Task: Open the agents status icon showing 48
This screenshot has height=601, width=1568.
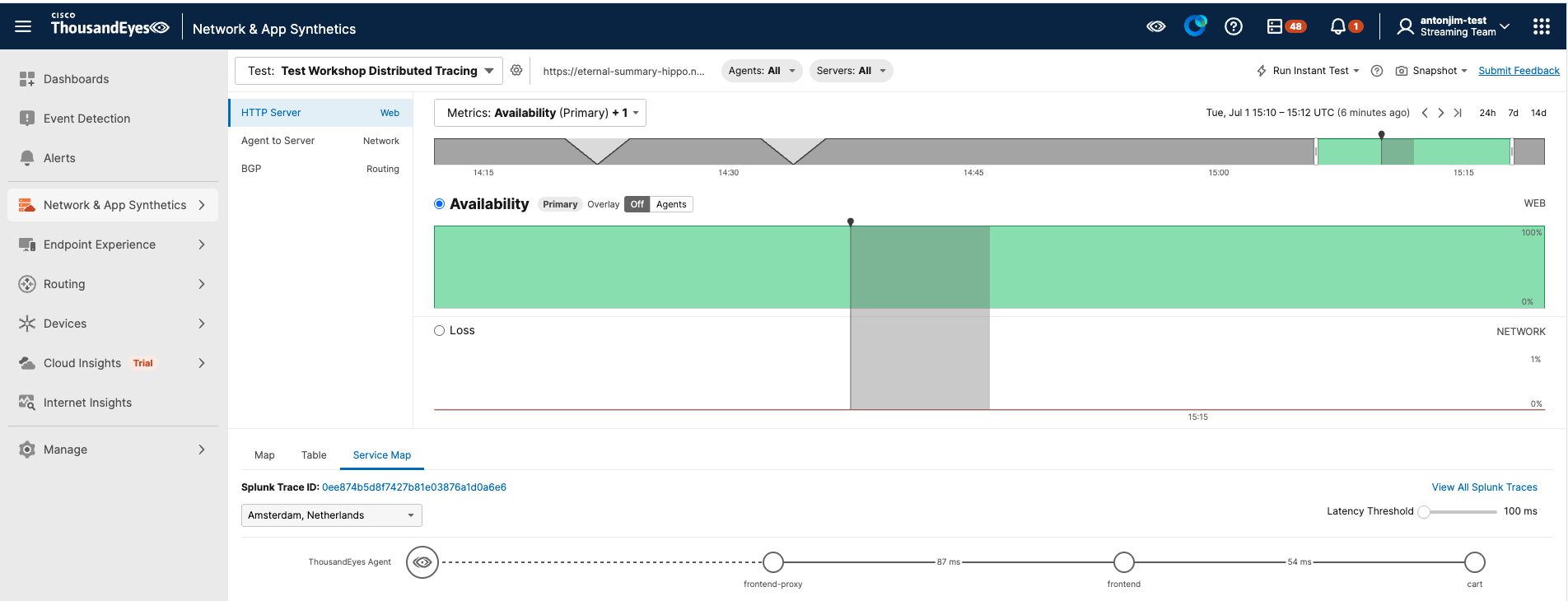Action: tap(1286, 26)
